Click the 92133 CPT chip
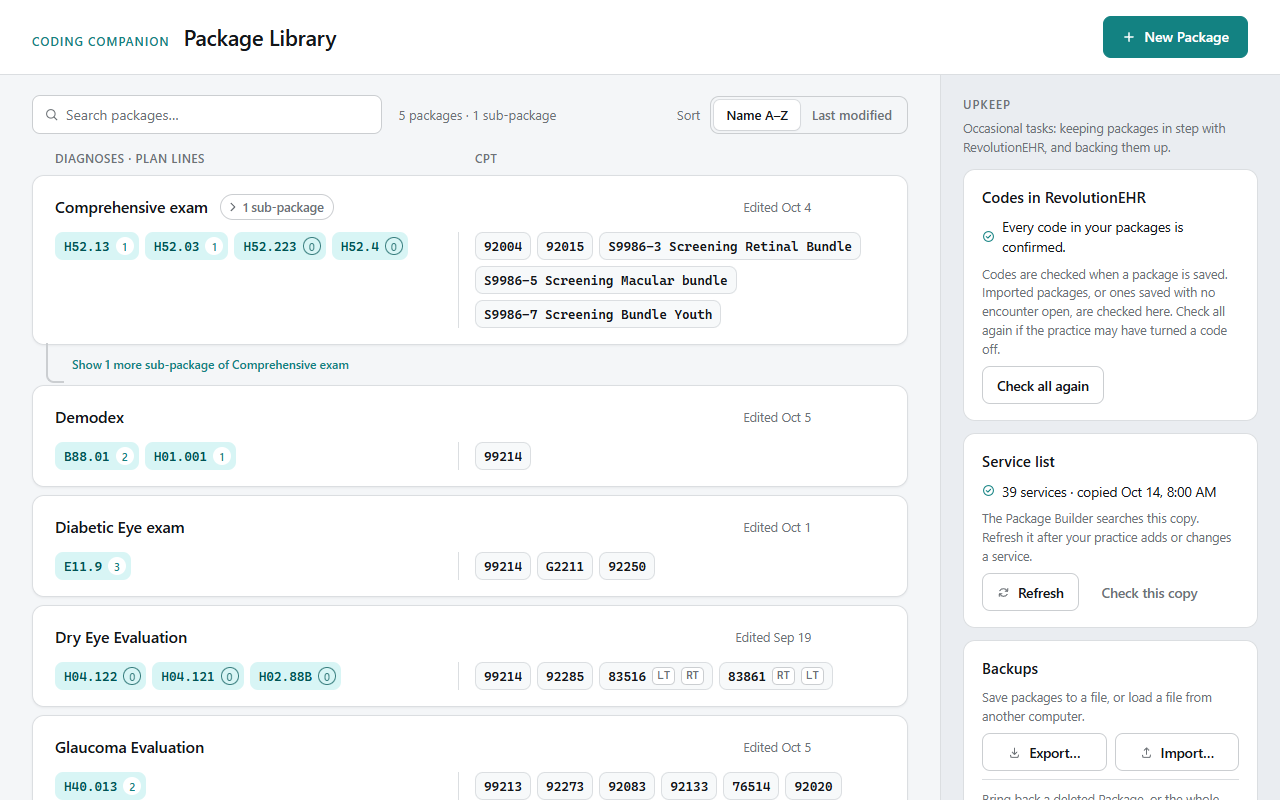Screen dimensions: 1280x800 pyautogui.click(x=689, y=786)
